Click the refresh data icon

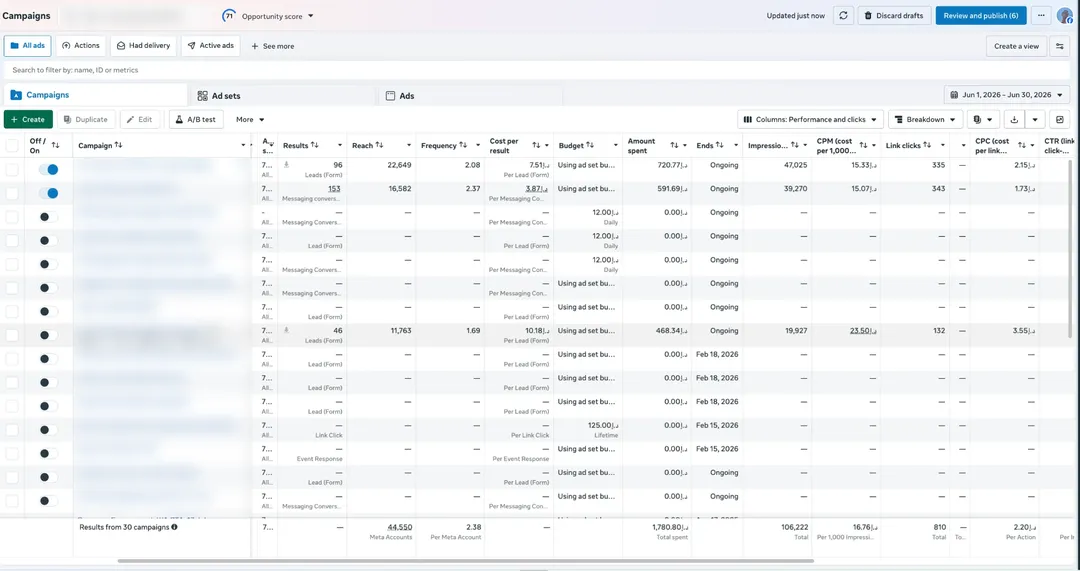coord(843,15)
